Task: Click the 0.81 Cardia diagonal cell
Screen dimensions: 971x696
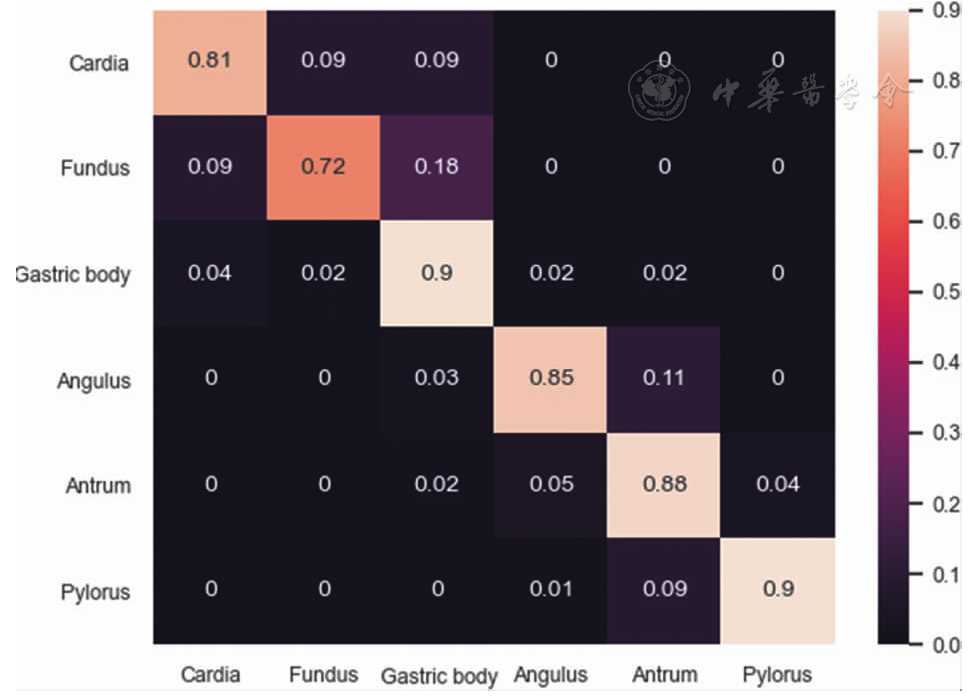Action: tap(210, 60)
